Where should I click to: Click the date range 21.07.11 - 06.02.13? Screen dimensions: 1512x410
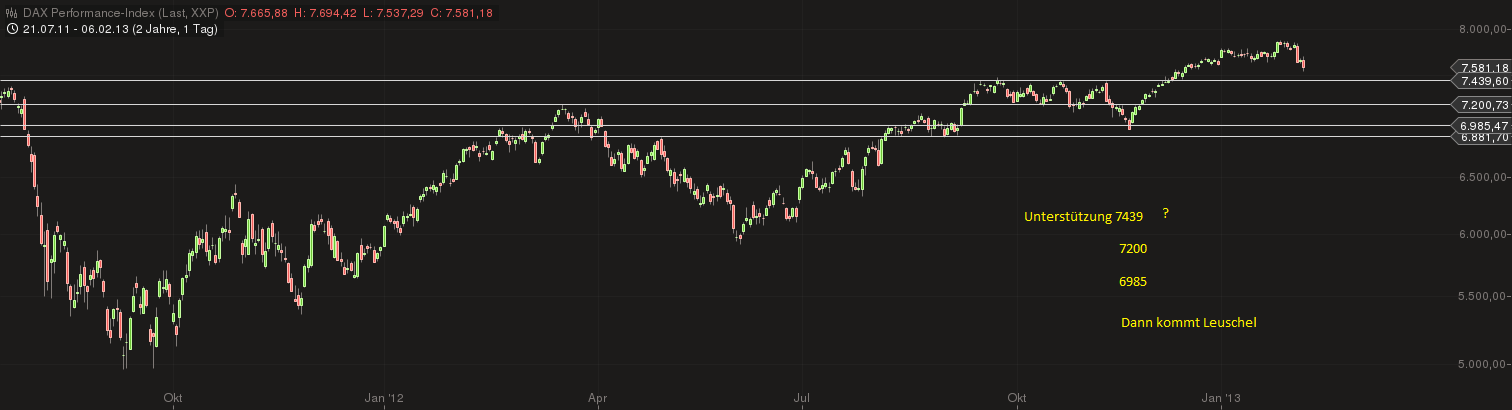77,29
